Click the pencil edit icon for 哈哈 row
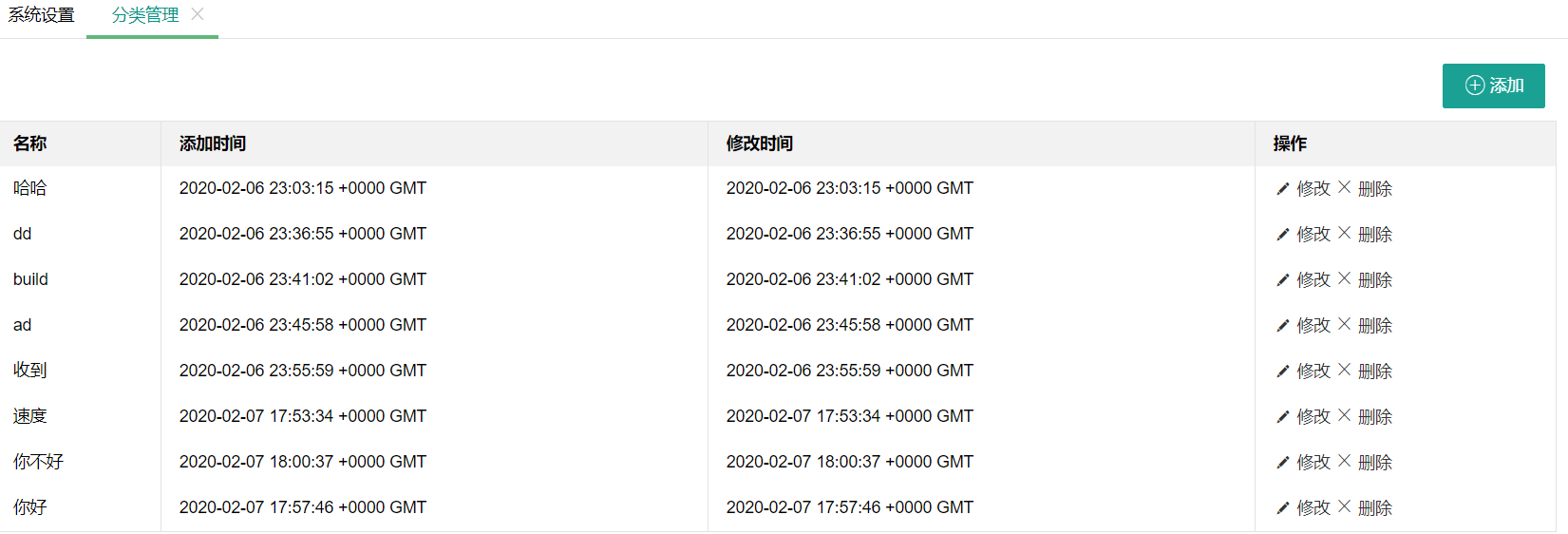Image resolution: width=1568 pixels, height=534 pixels. pos(1283,189)
